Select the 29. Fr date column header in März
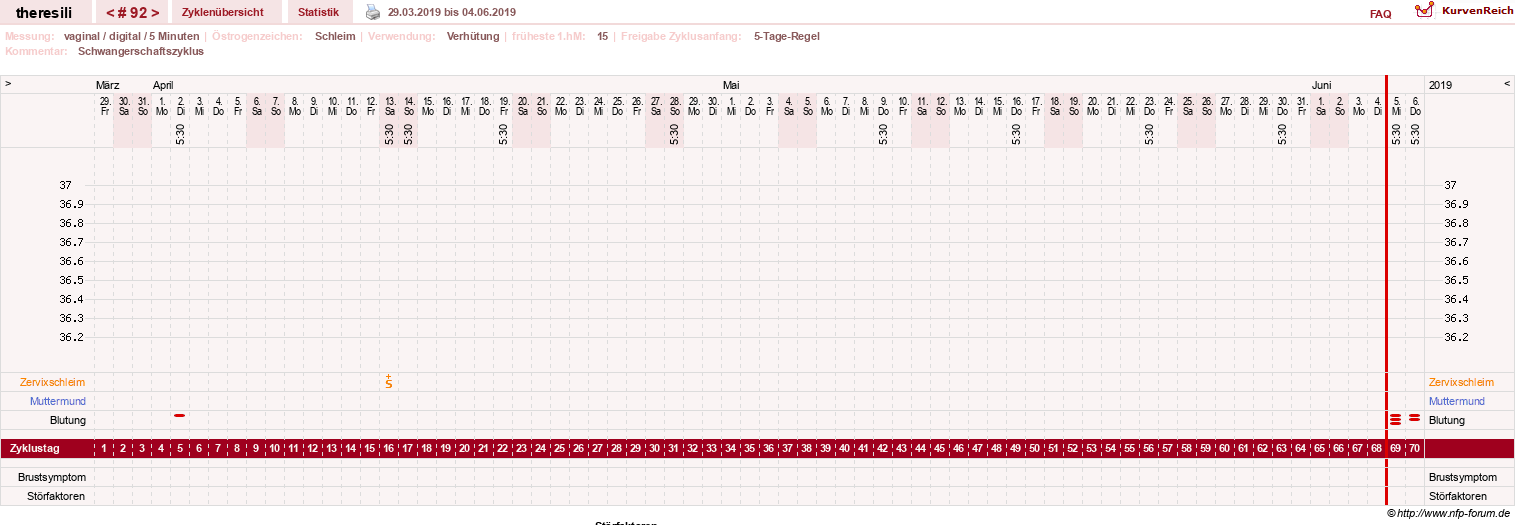 (105, 105)
